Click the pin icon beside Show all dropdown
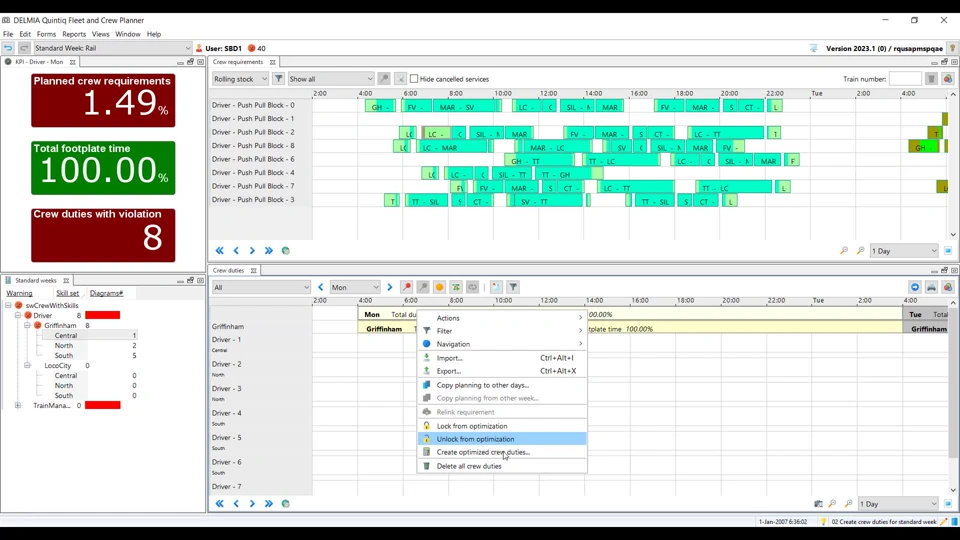The height and width of the screenshot is (540, 960). click(x=384, y=78)
